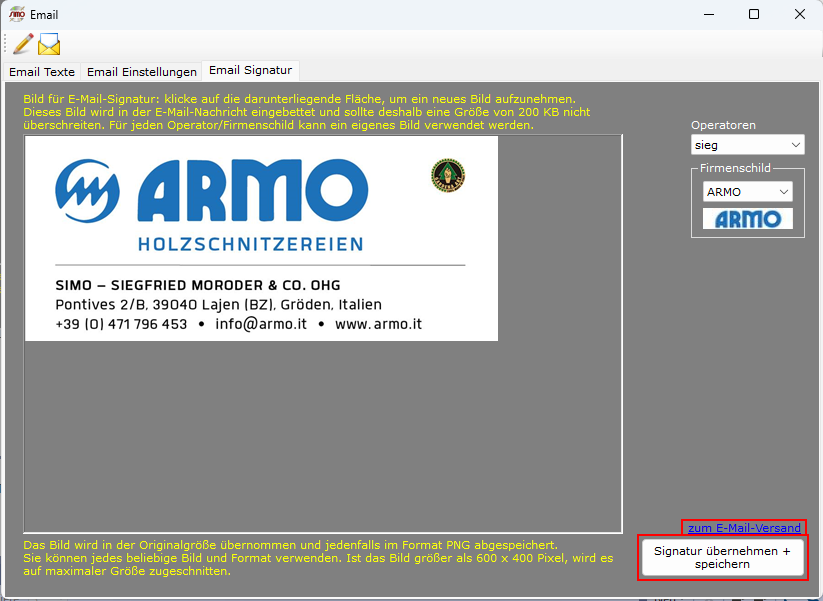Click the 'Firmenschild' group label

735,168
